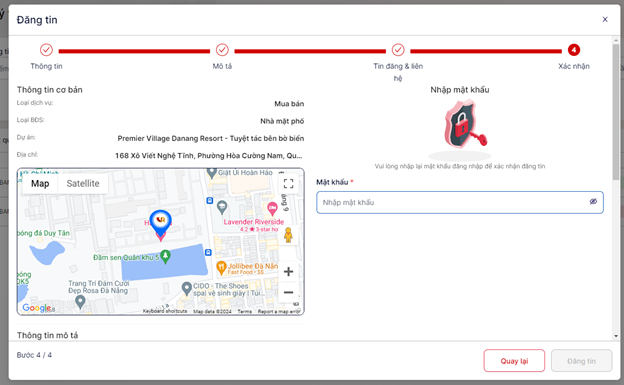Go to step 2 Mô tả

pyautogui.click(x=222, y=50)
